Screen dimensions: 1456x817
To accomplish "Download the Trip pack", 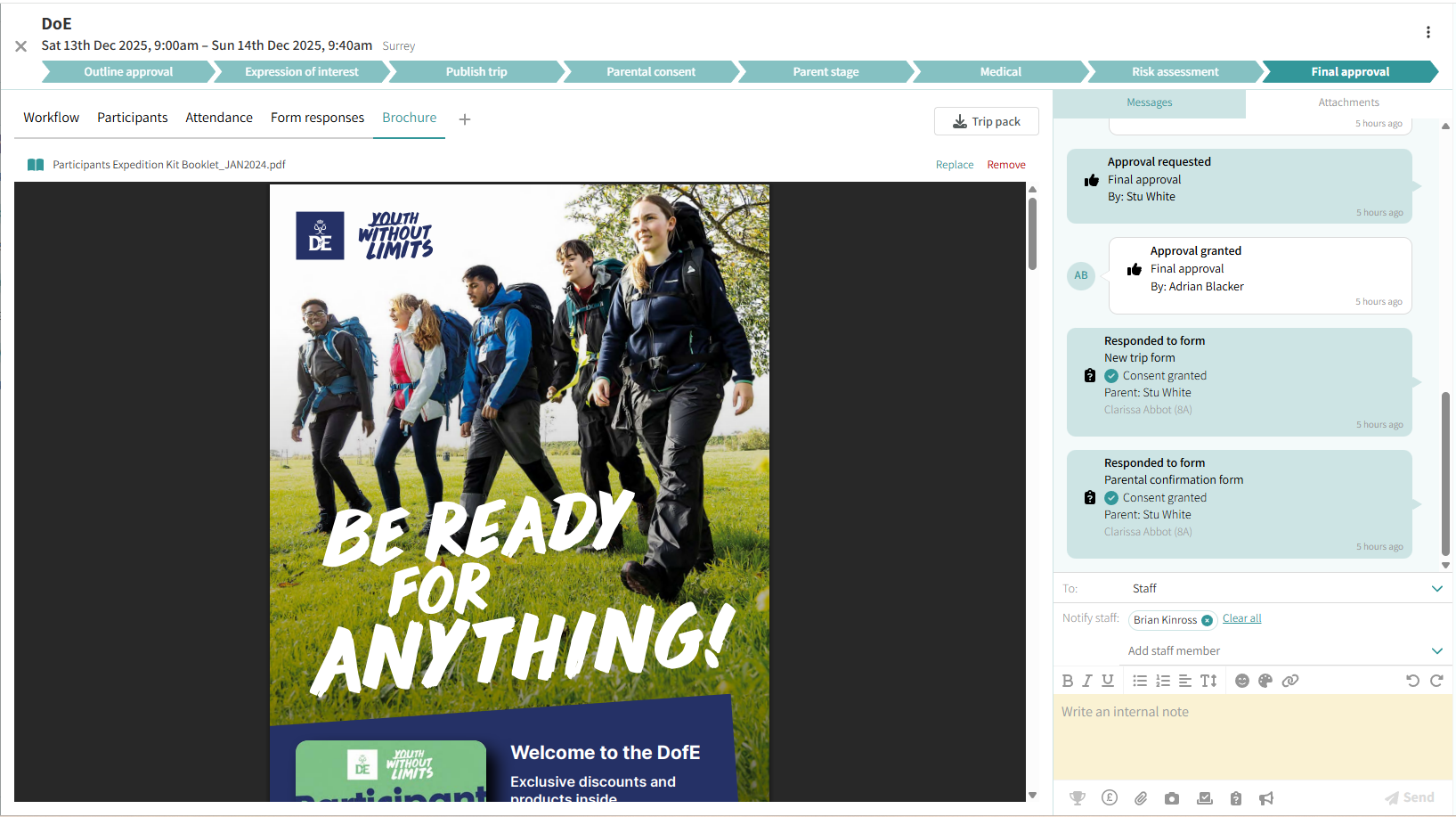I will [x=987, y=121].
